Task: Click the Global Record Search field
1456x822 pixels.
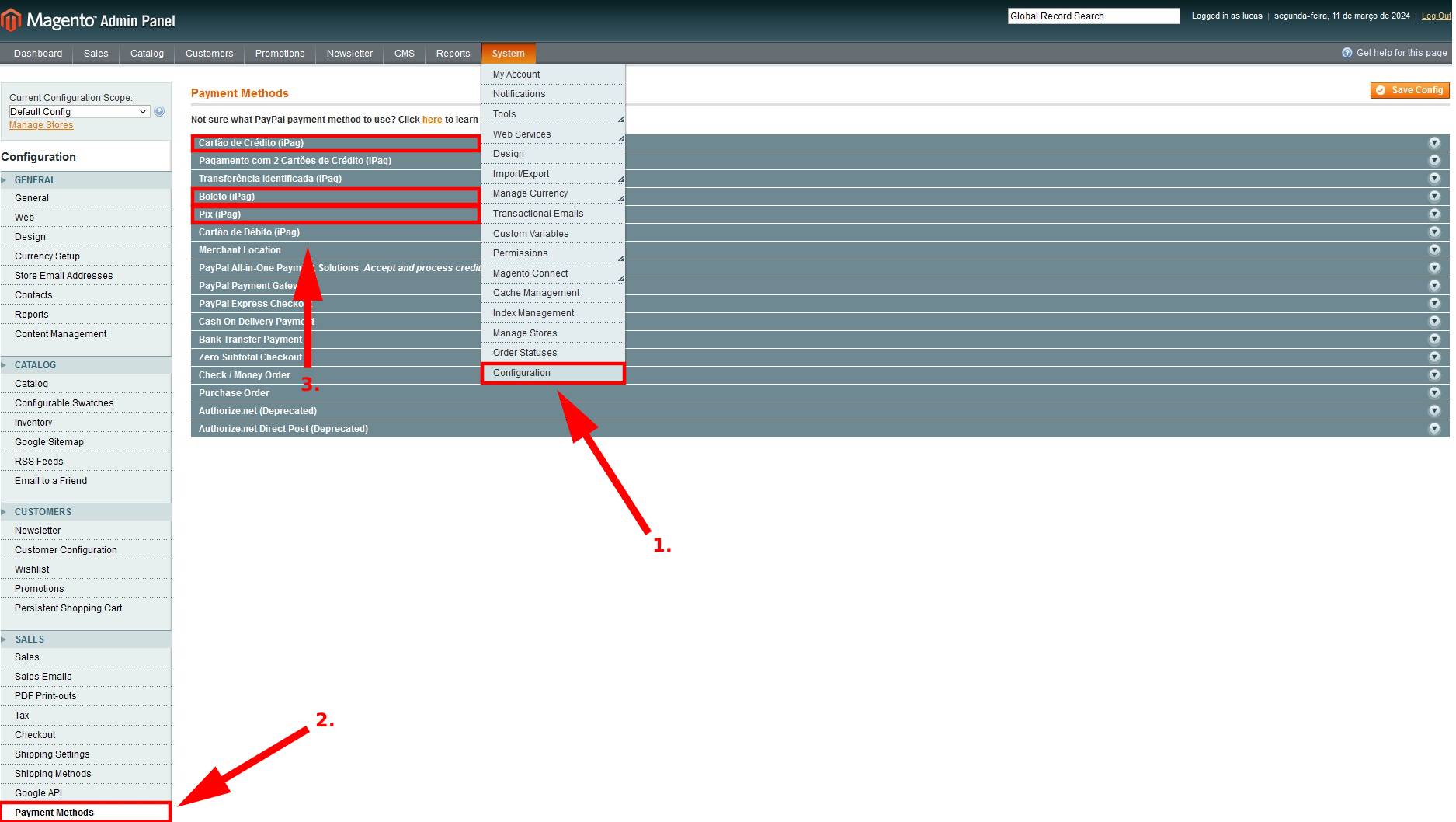Action: tap(1093, 16)
